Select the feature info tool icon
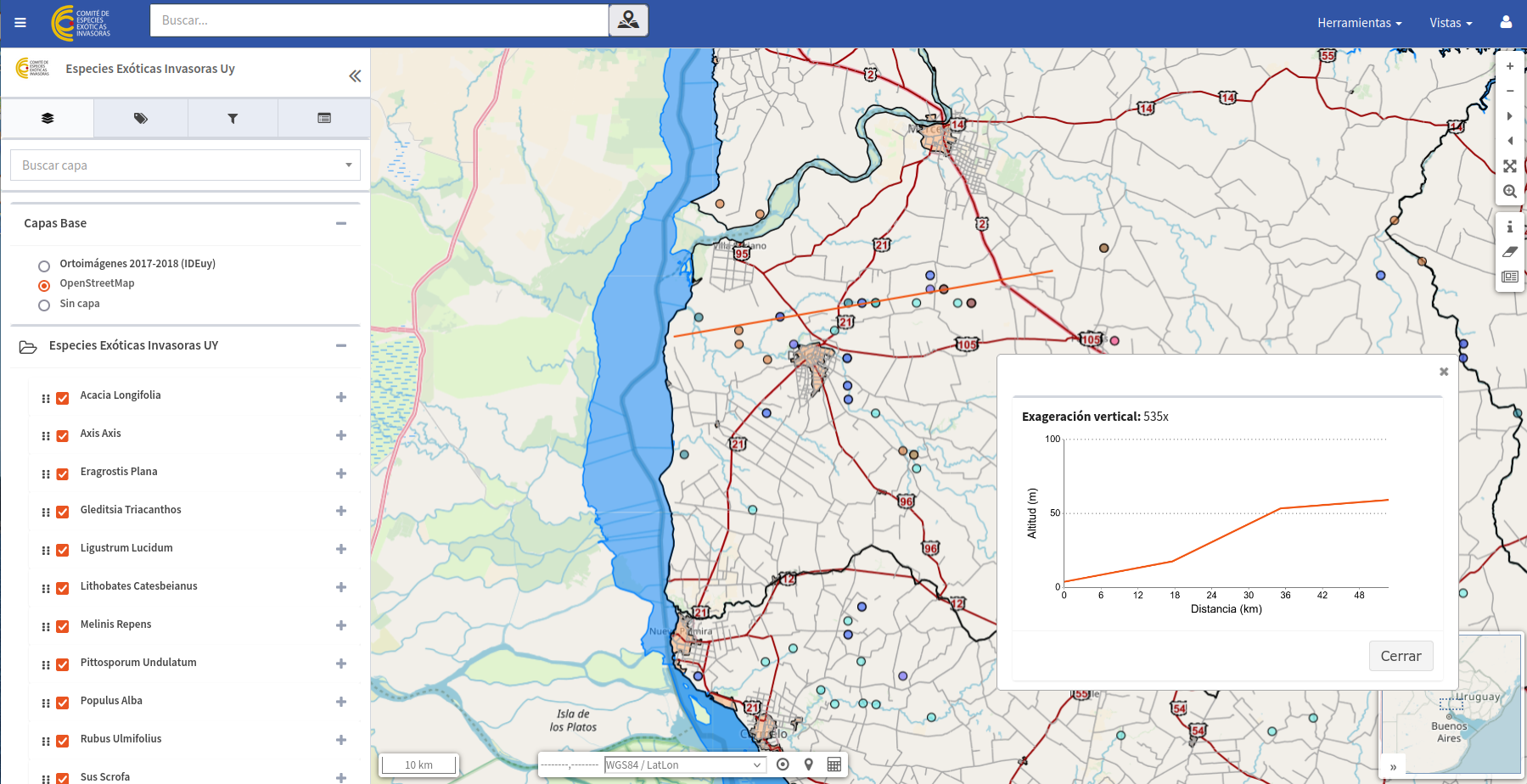Image resolution: width=1527 pixels, height=784 pixels. coord(1509,227)
